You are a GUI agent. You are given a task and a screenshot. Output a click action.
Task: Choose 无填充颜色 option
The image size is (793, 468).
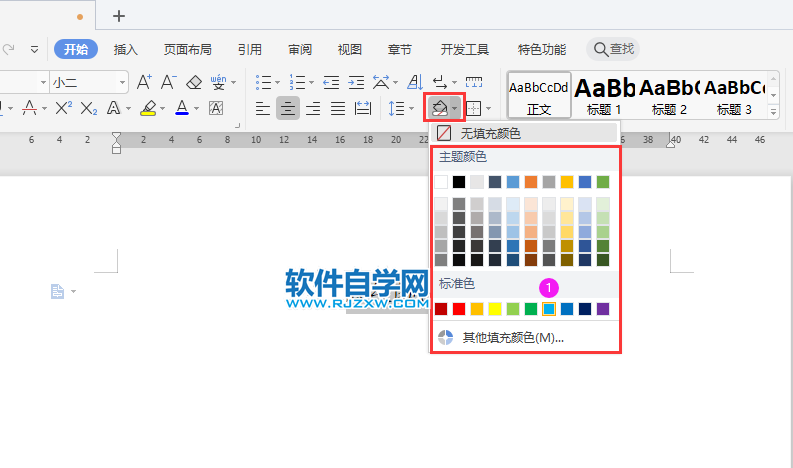click(523, 133)
